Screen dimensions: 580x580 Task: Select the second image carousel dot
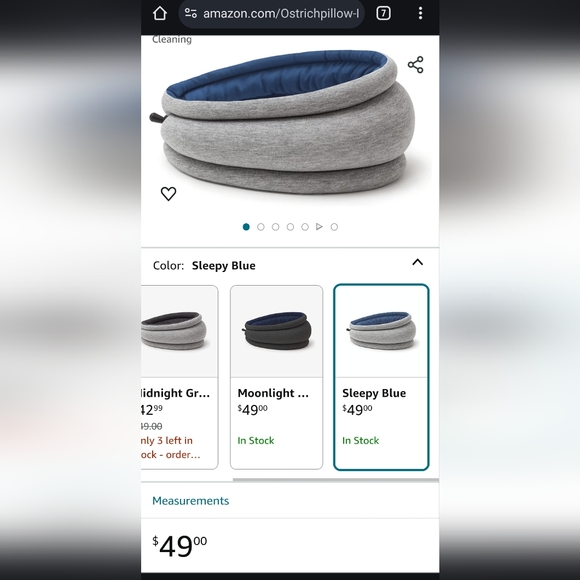pyautogui.click(x=261, y=227)
